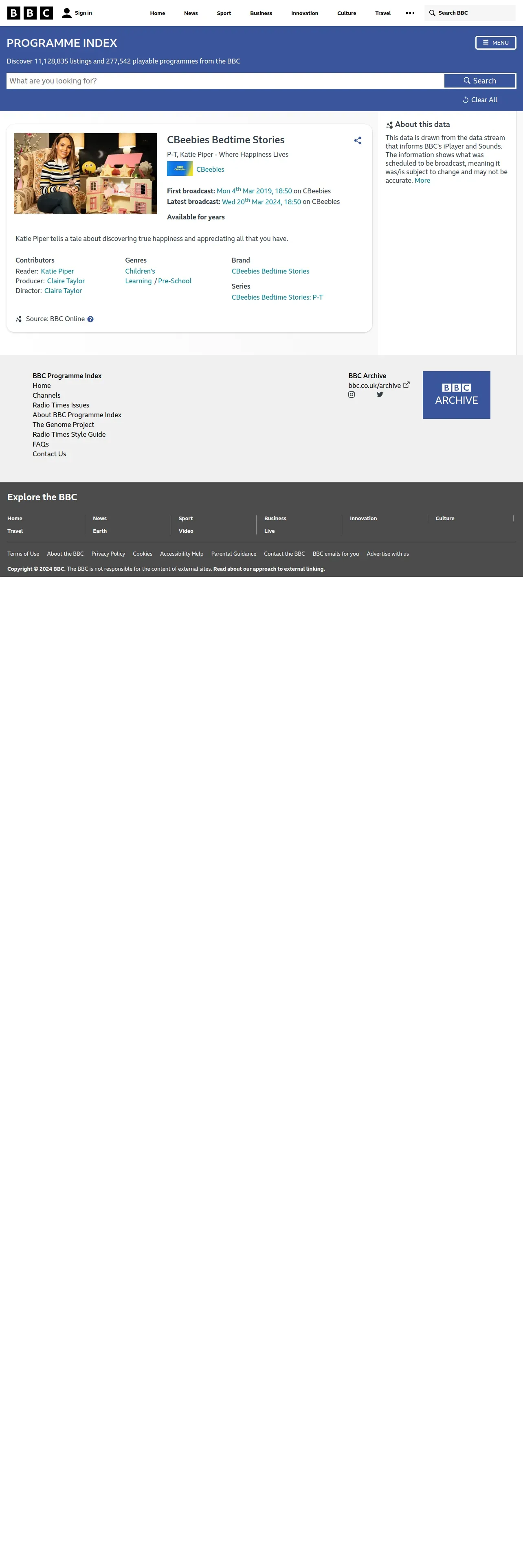The image size is (523, 1568).
Task: Open Video in Explore the BBC
Action: click(x=186, y=531)
